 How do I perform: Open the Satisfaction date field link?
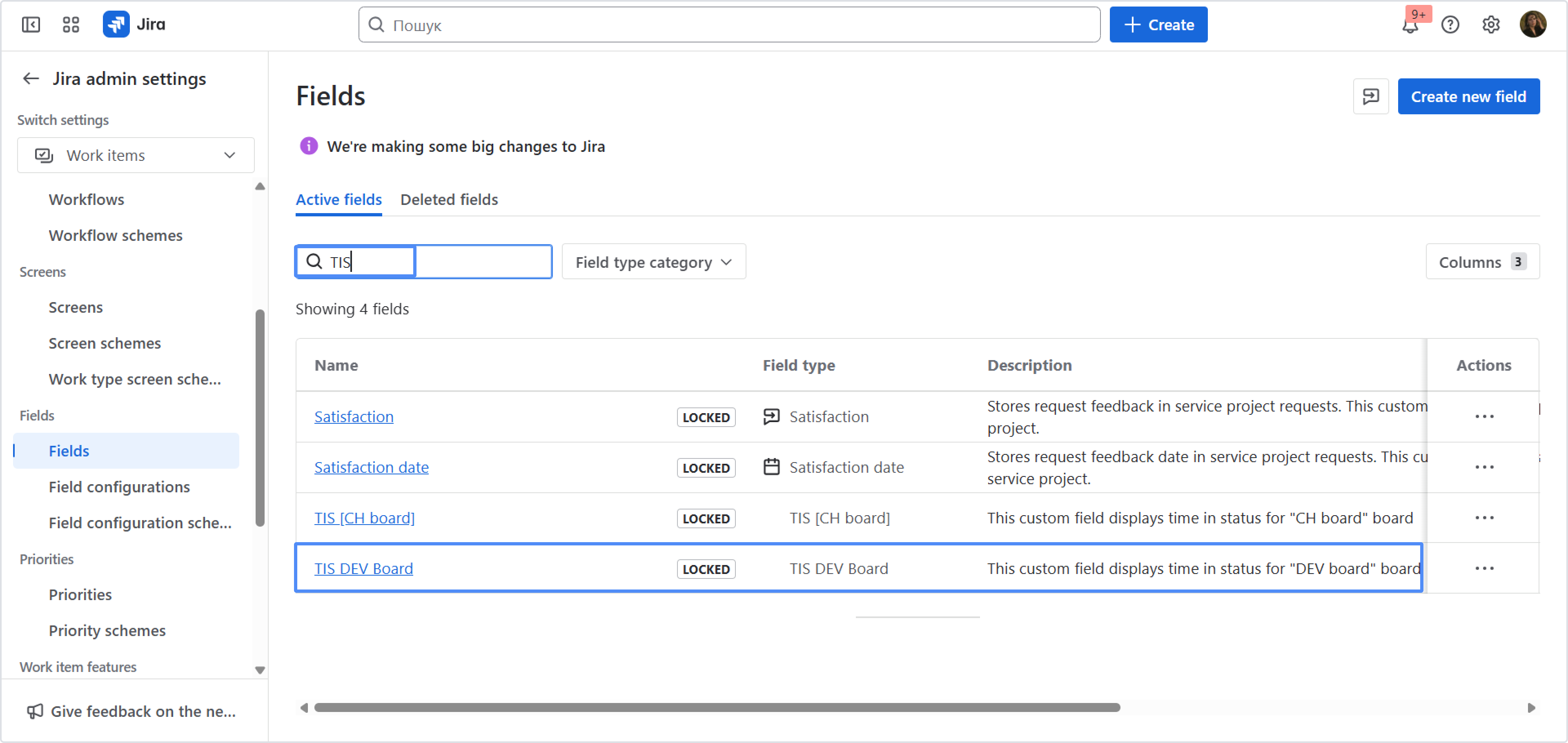[x=371, y=467]
